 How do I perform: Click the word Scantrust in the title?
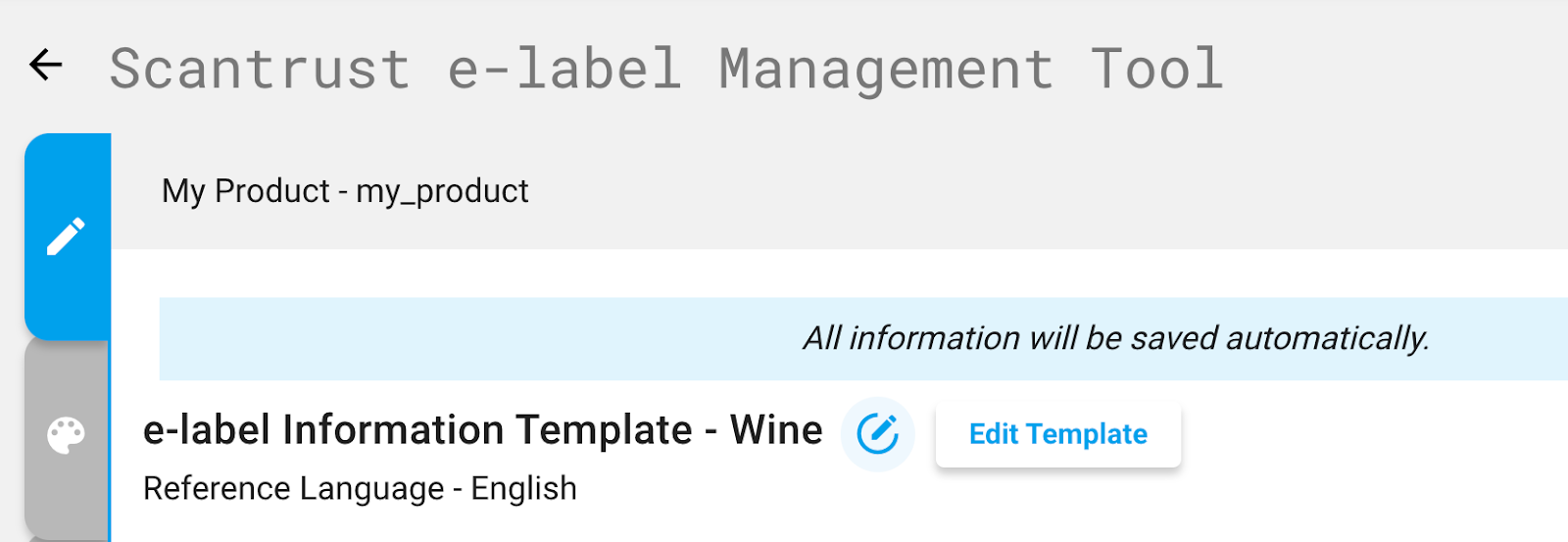point(260,69)
